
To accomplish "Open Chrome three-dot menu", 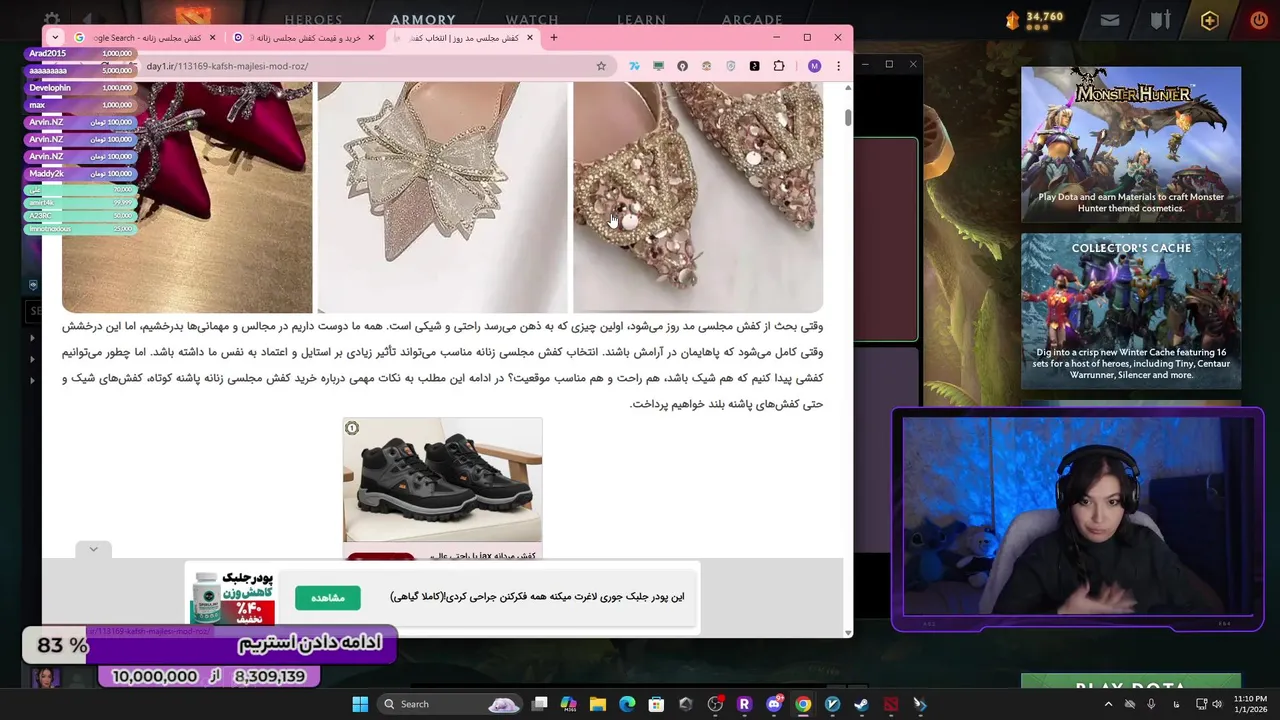I will point(838,66).
